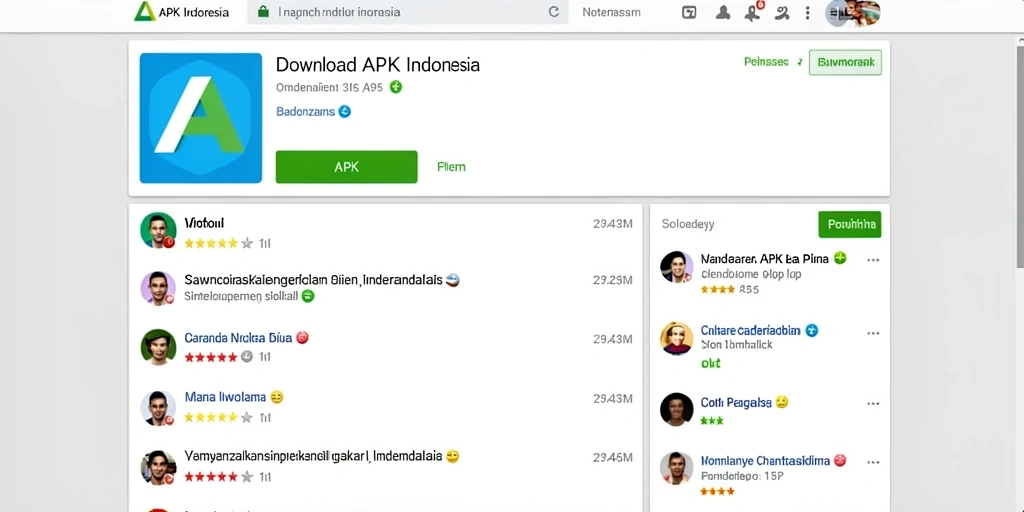Screen dimensions: 1024x512
Task: Click the red star rating under Caranda Nrokea Diua
Action: tap(219, 357)
